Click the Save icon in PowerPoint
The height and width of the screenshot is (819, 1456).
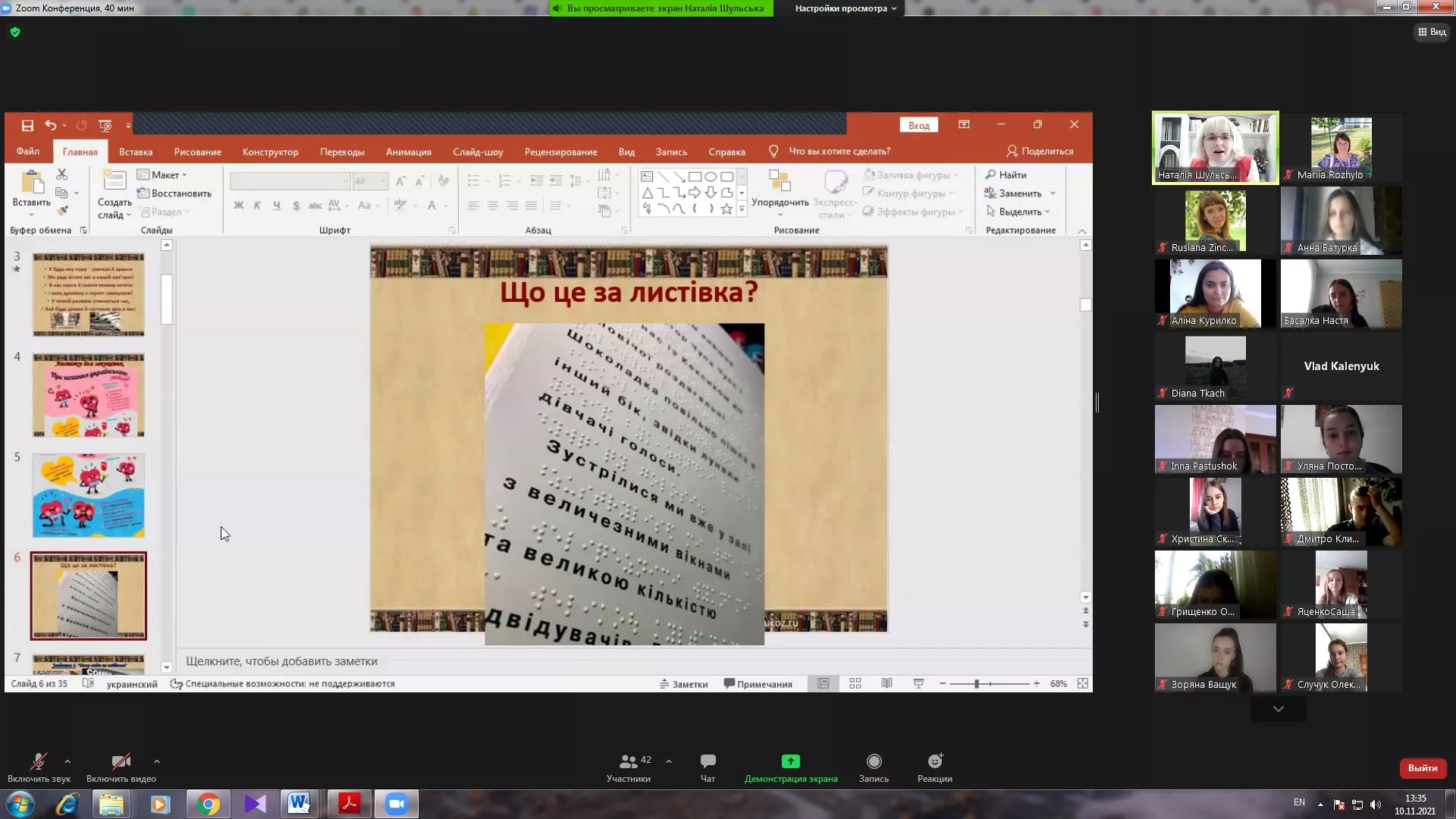coord(27,125)
